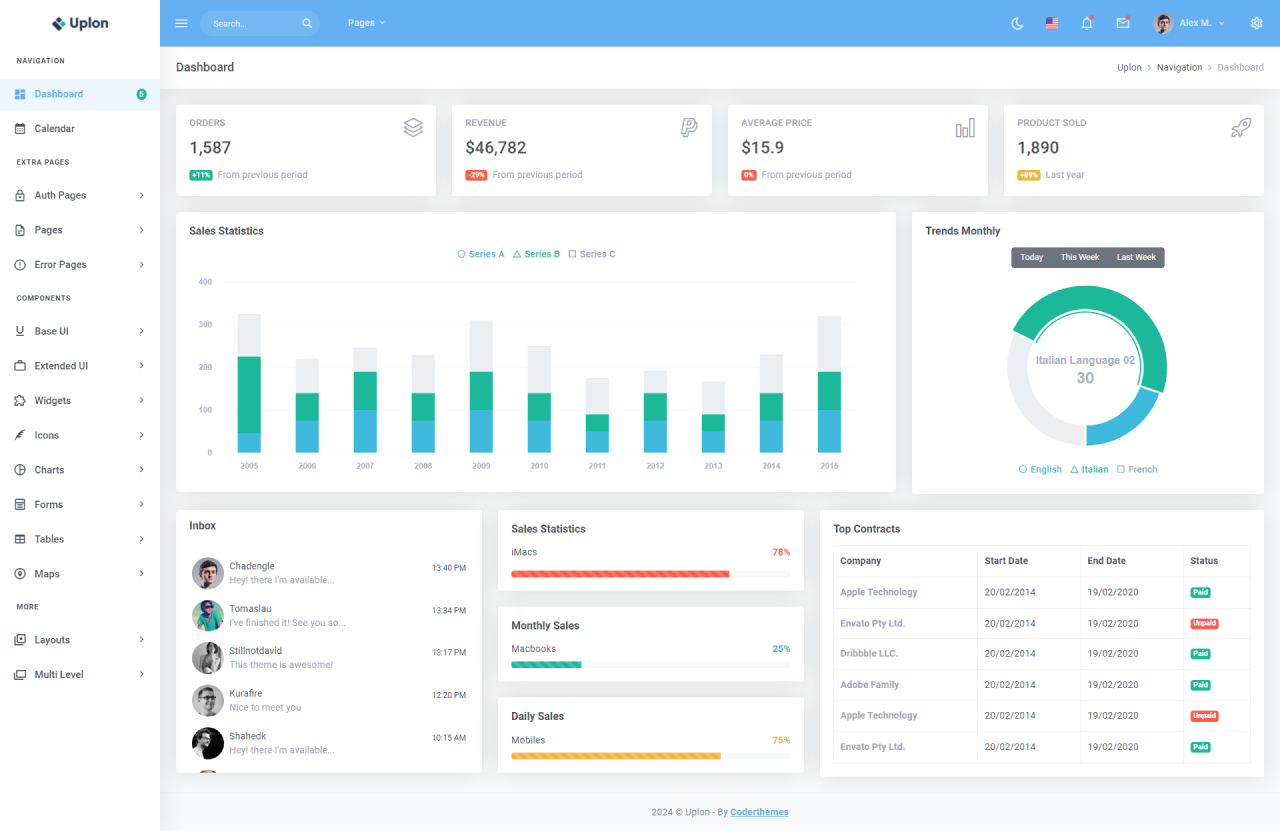Click the Extended UI briefcase icon
This screenshot has width=1280, height=831.
tap(20, 366)
